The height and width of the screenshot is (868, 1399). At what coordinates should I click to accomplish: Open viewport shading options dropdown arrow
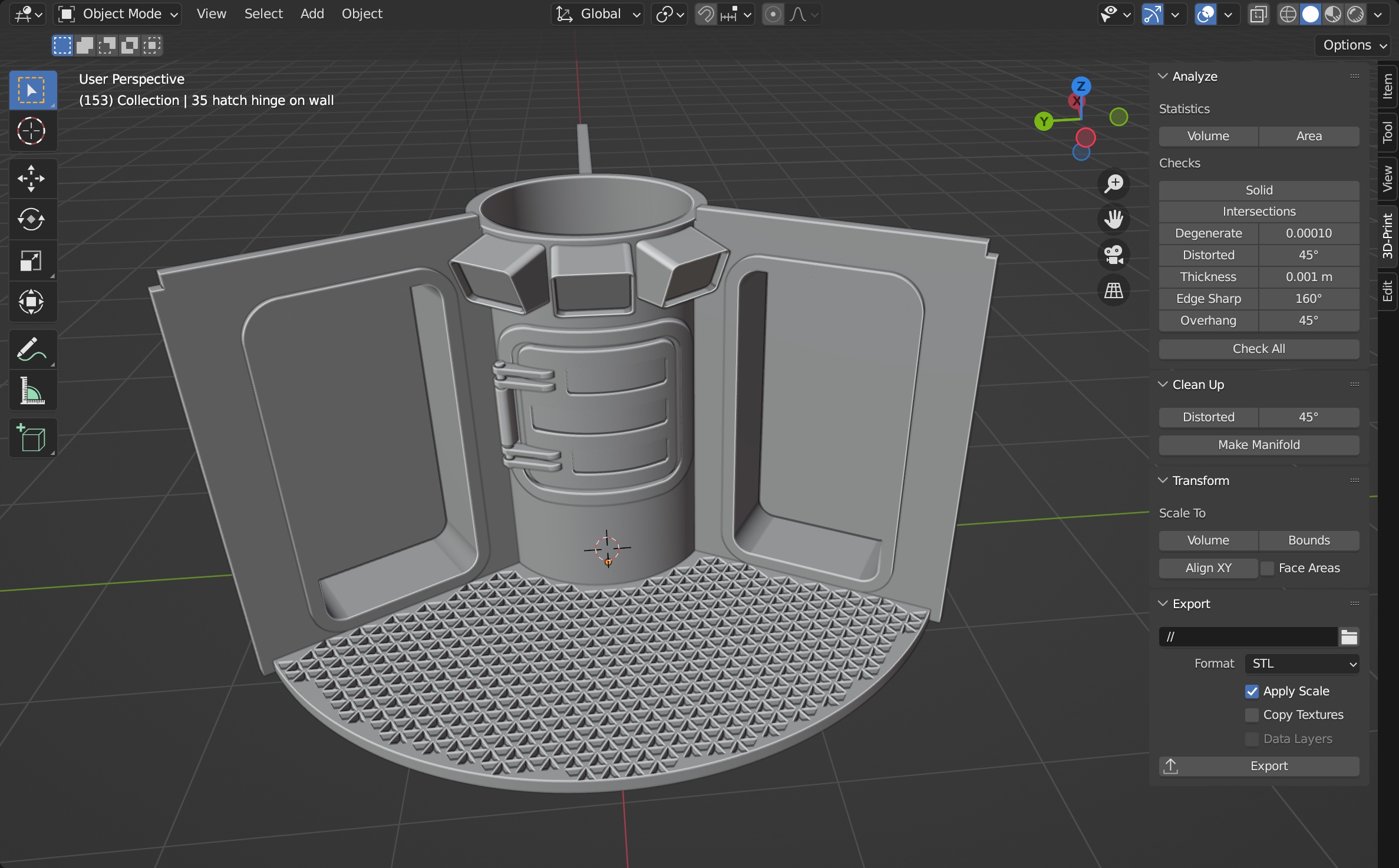(1378, 14)
